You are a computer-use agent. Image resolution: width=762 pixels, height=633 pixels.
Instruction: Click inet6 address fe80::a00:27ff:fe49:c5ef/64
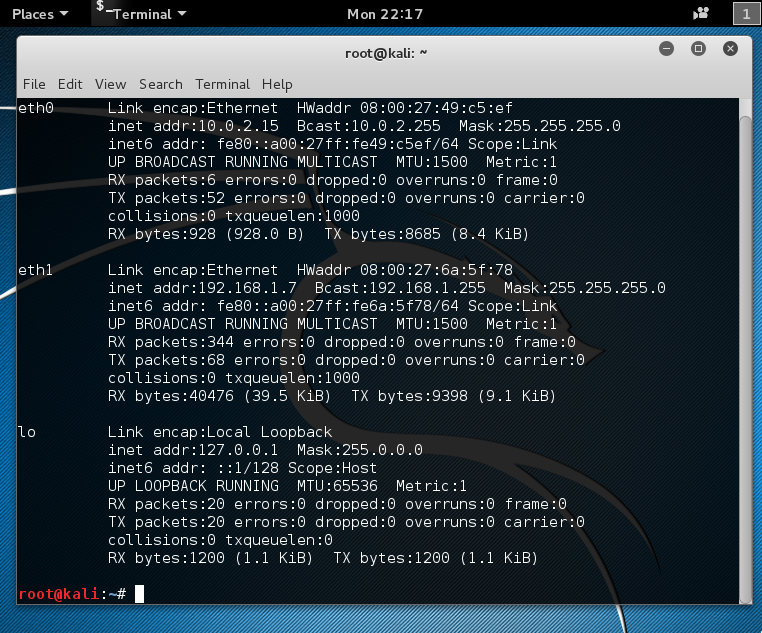pos(337,144)
